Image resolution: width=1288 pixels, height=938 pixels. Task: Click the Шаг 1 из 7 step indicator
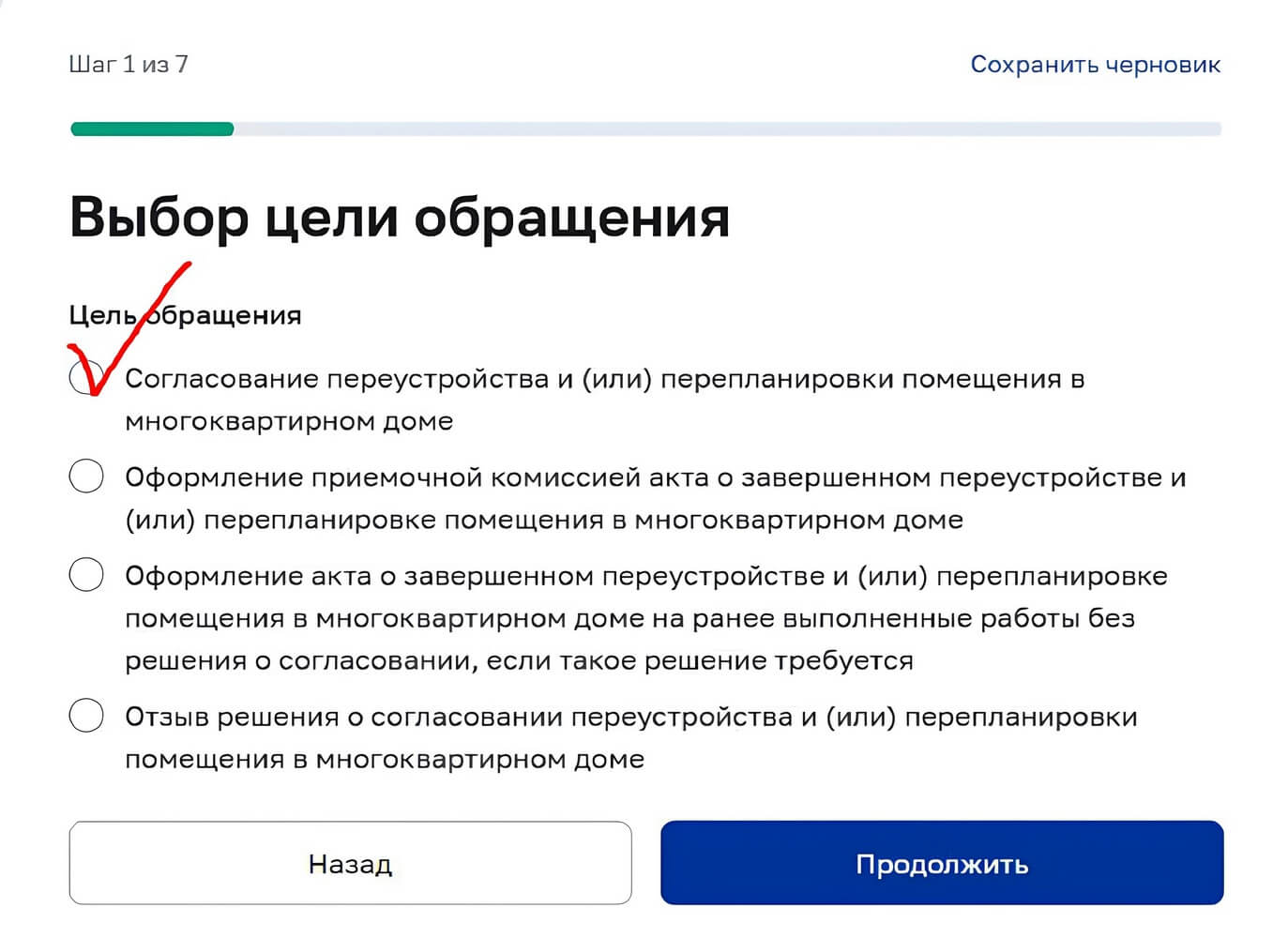(127, 64)
